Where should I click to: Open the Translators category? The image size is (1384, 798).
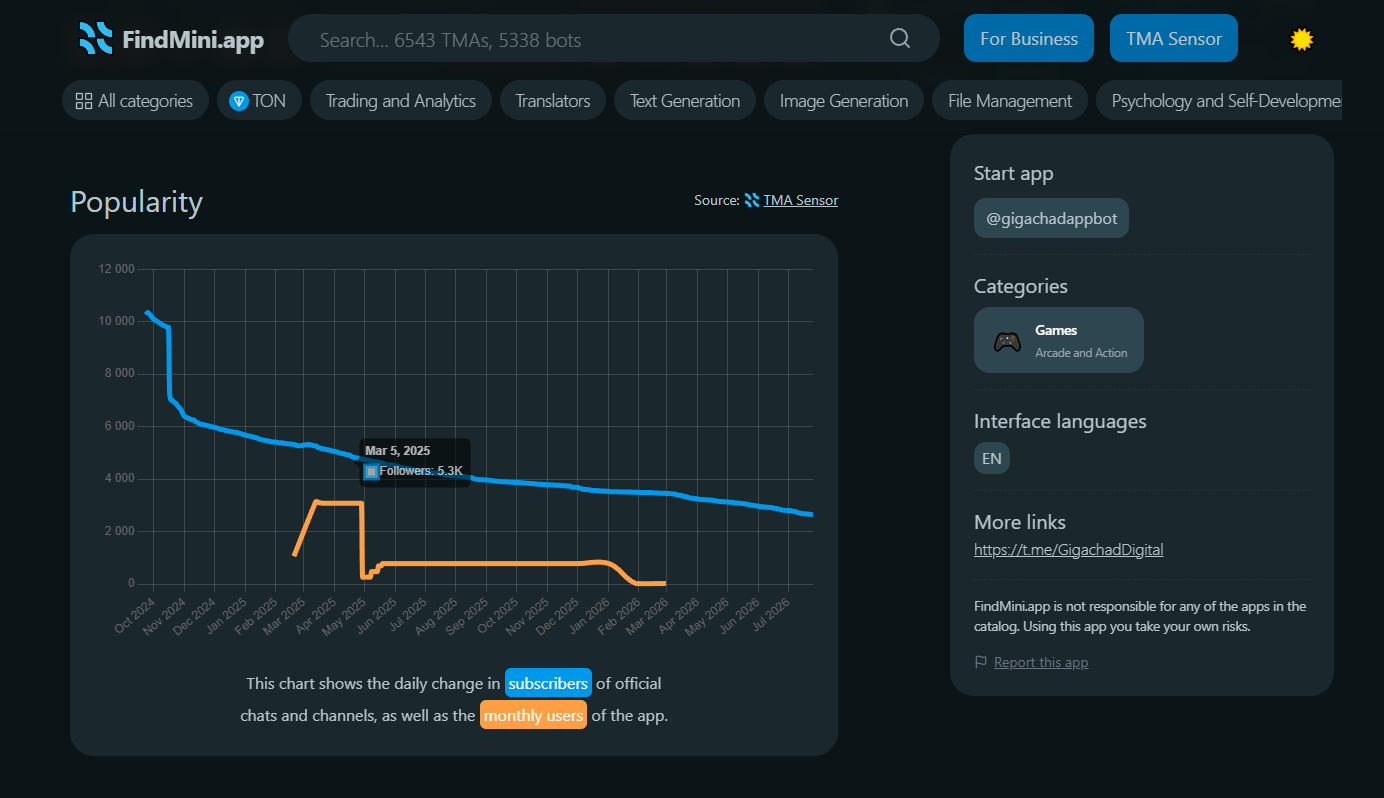tap(553, 100)
